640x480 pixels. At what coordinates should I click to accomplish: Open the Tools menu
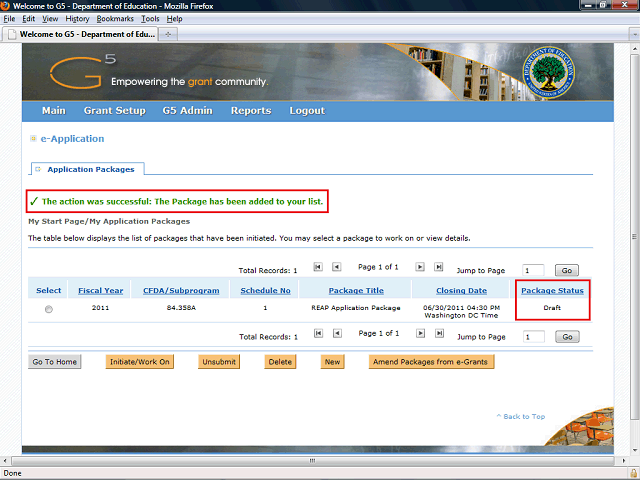[x=150, y=19]
